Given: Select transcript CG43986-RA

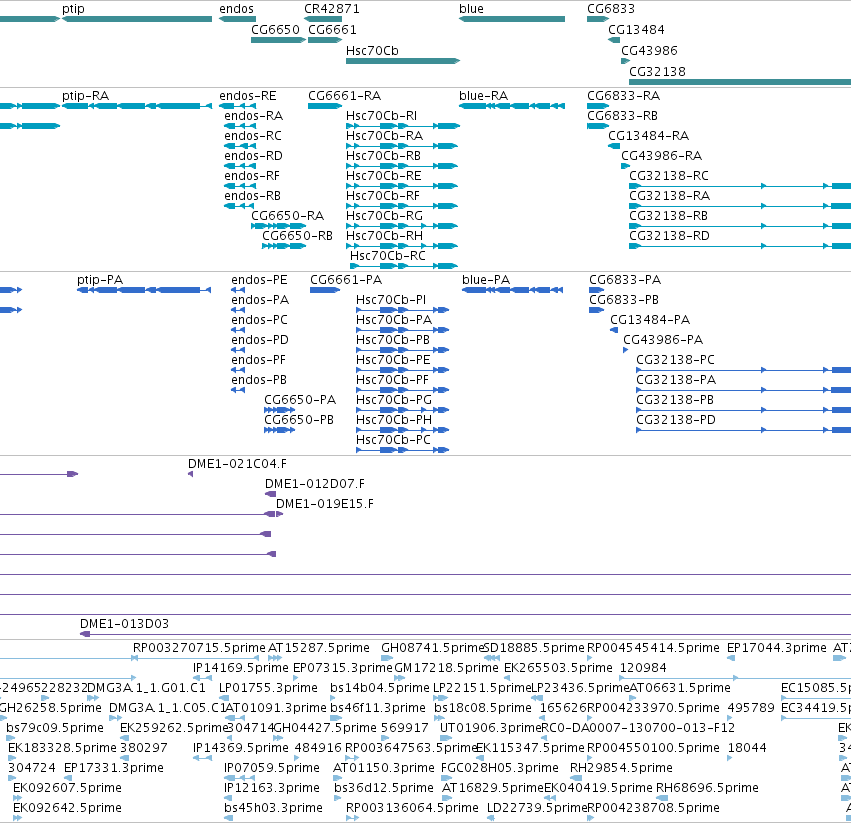Looking at the screenshot, I should tap(662, 156).
